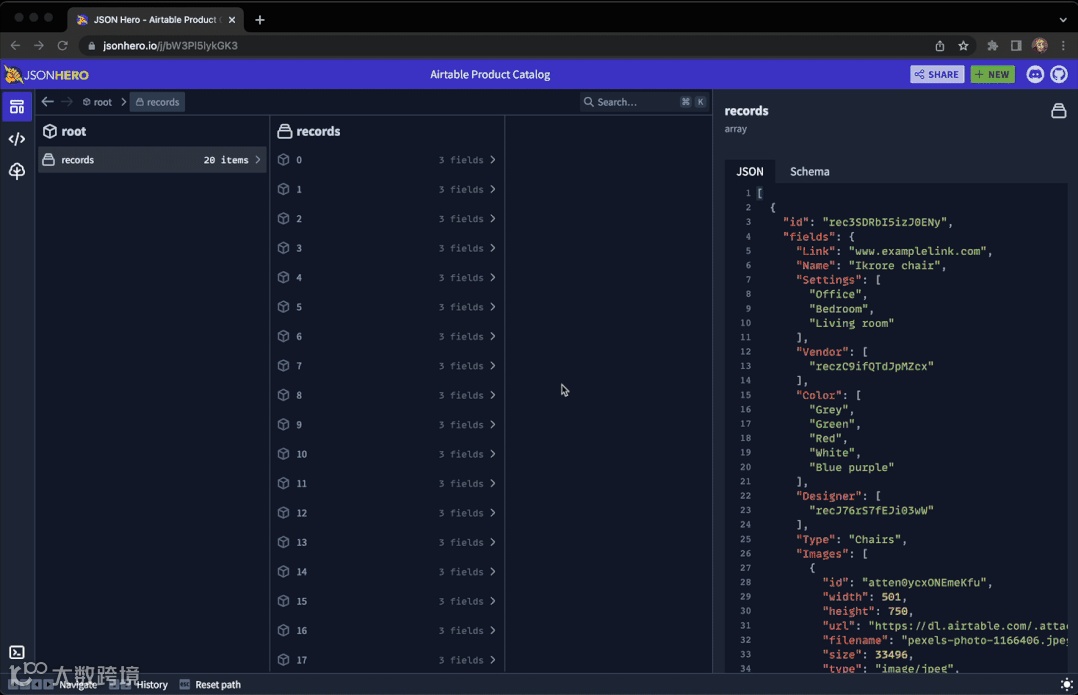Open the browser share icon
Viewport: 1078px width, 695px height.
[x=940, y=45]
